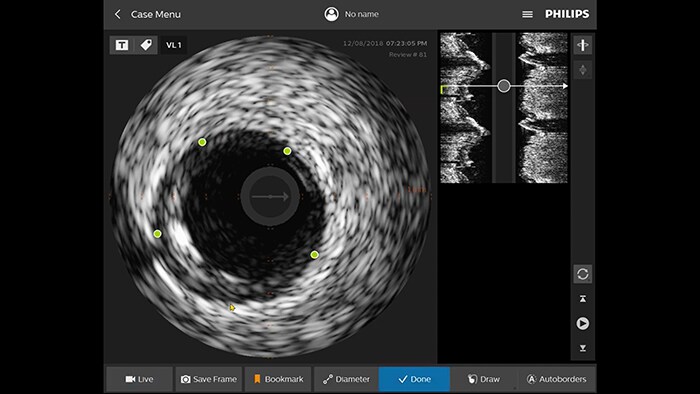
Task: Select the text annotation T tool
Action: pyautogui.click(x=122, y=45)
